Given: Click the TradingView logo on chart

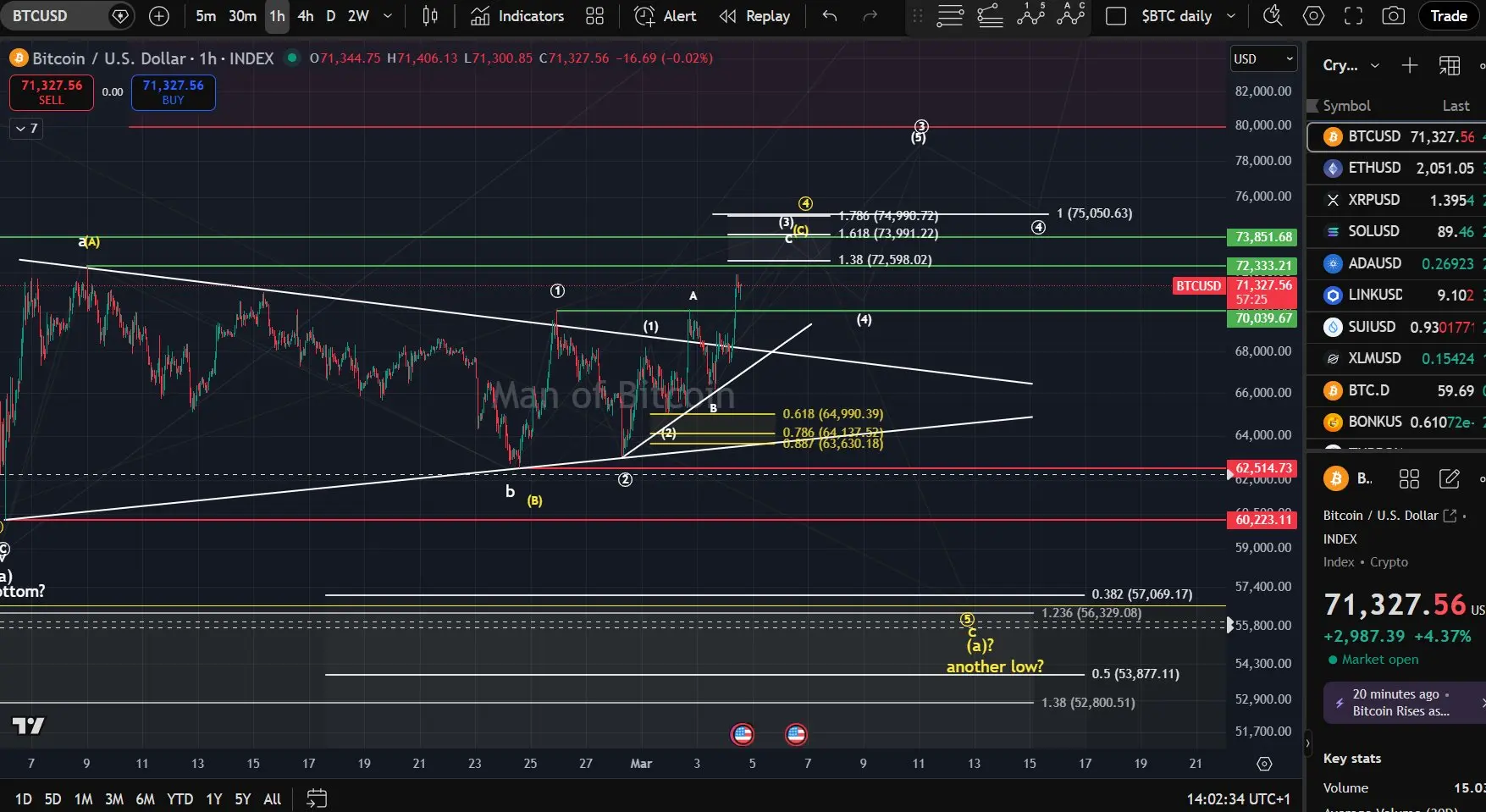Looking at the screenshot, I should click(x=28, y=726).
